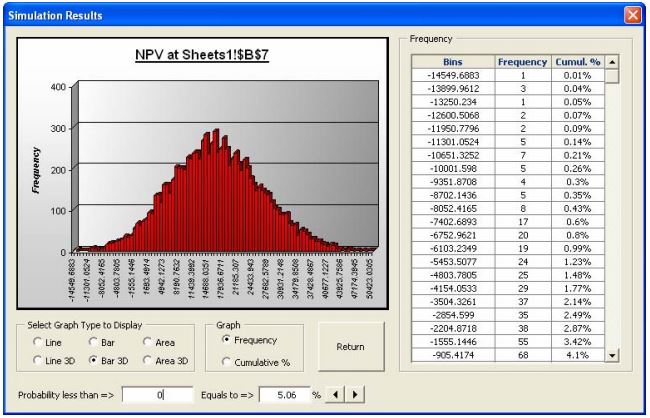The width and height of the screenshot is (650, 418).
Task: Switch graph to Cumulative %
Action: pyautogui.click(x=256, y=362)
